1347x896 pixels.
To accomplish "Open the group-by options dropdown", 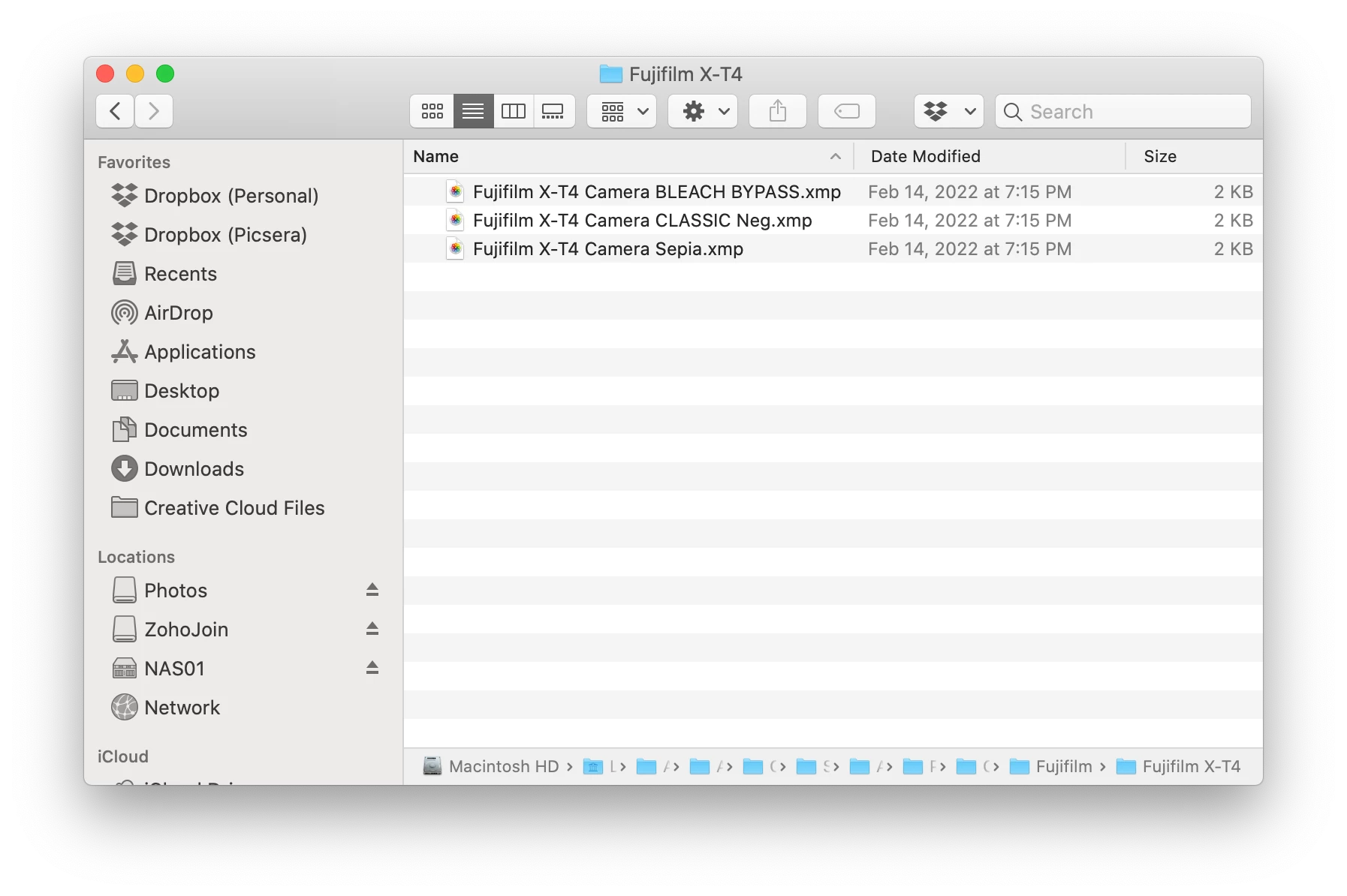I will [622, 111].
